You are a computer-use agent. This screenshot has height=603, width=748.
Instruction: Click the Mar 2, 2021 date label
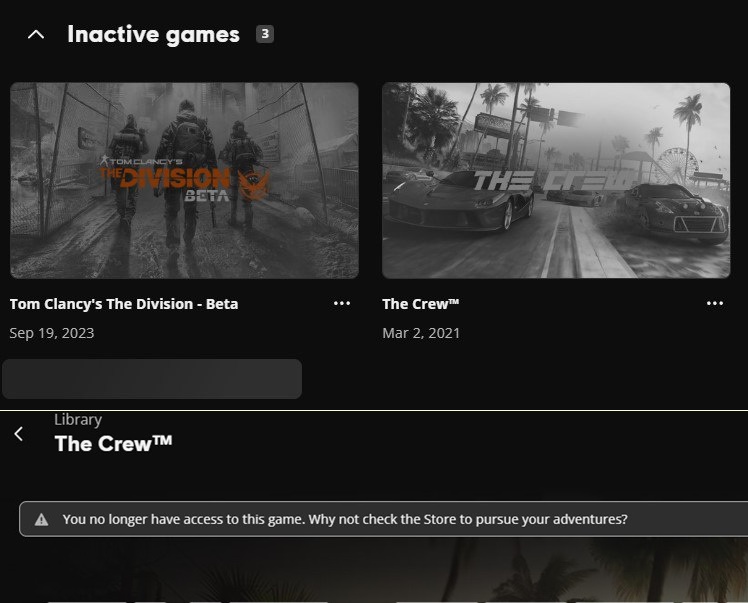coord(421,333)
